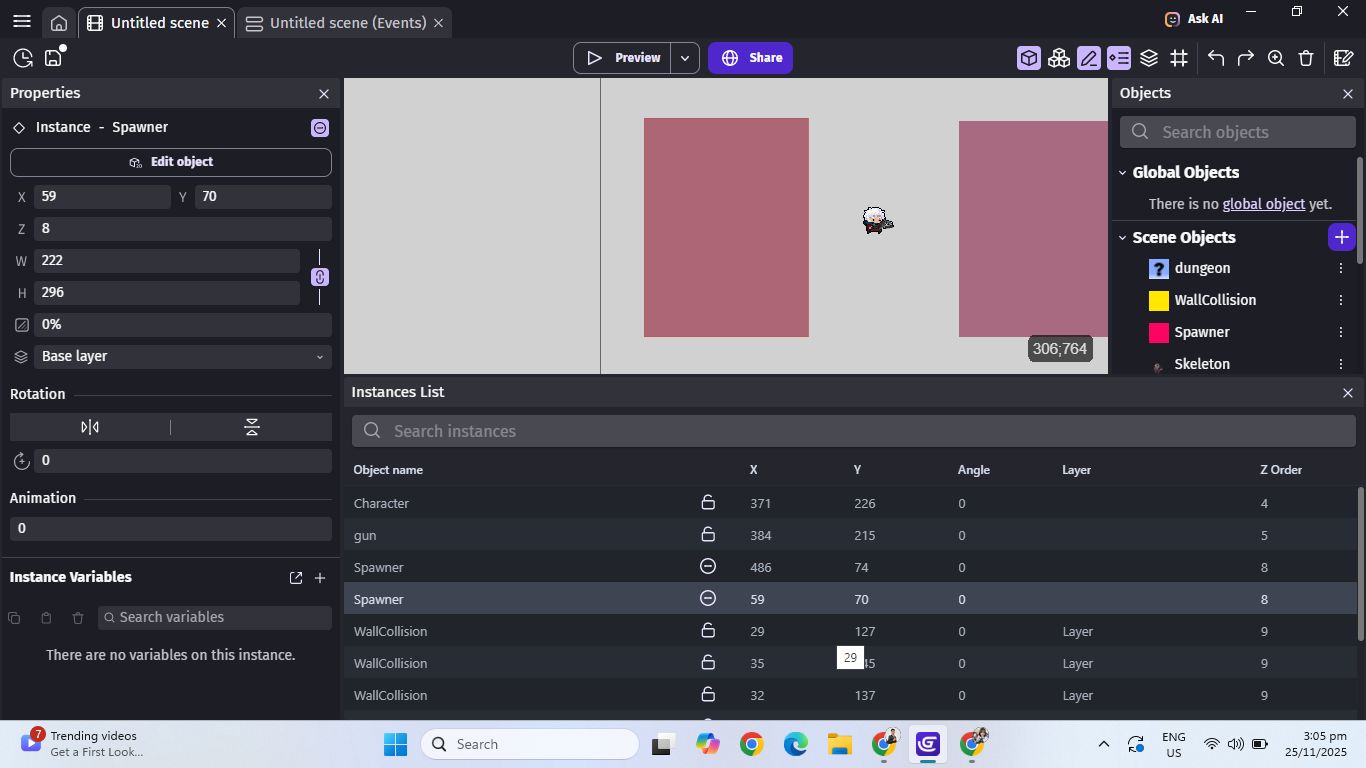Flip instance horizontally under Rotation
Viewport: 1366px width, 768px height.
pos(90,427)
